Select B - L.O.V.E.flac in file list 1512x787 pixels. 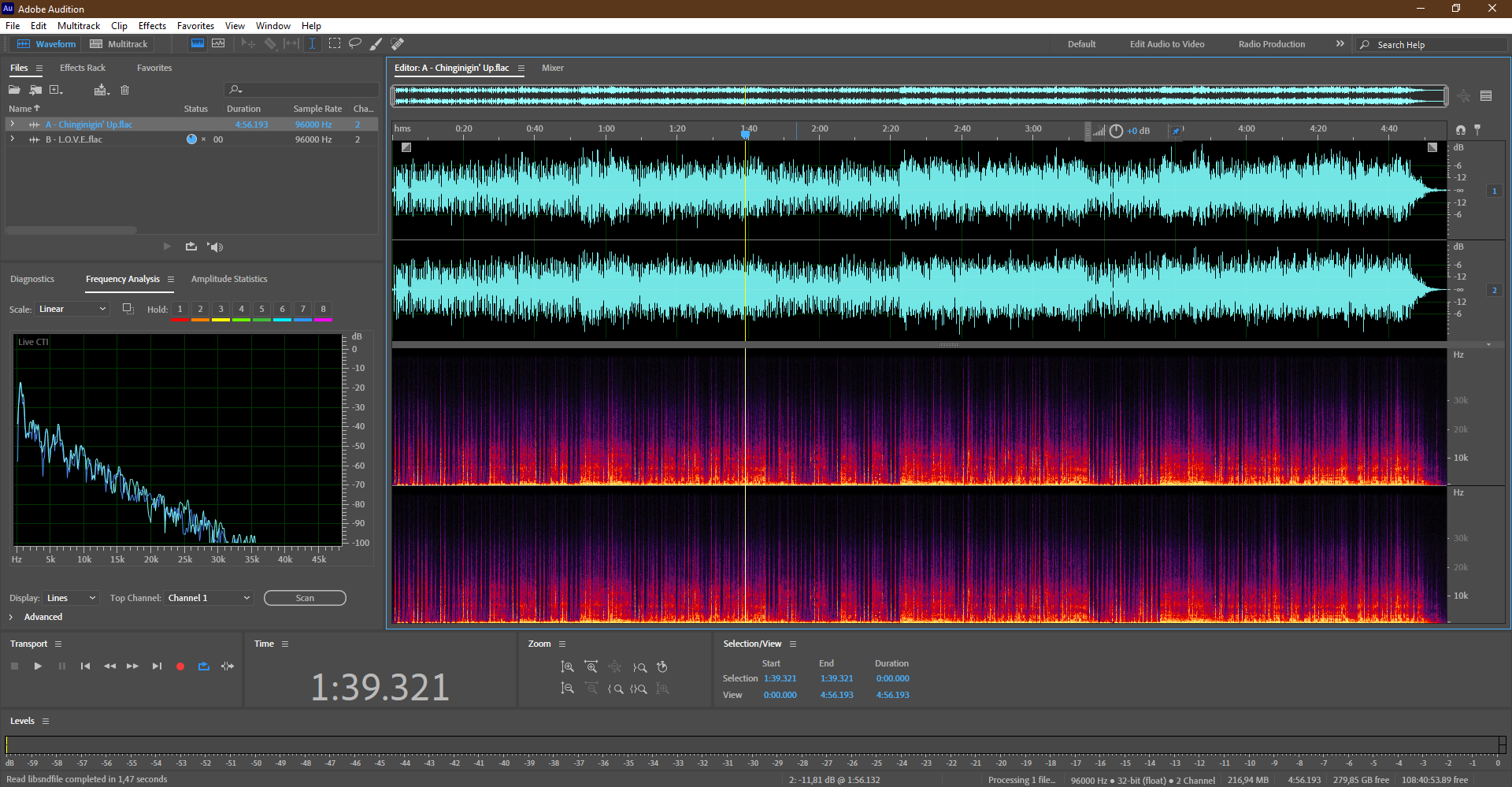click(x=74, y=139)
